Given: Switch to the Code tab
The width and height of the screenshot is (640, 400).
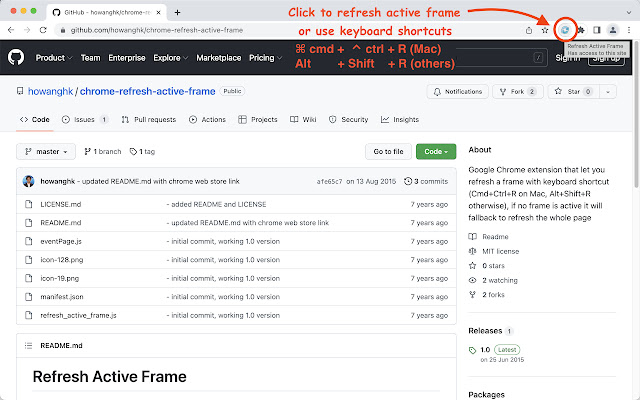Looking at the screenshot, I should pos(35,120).
